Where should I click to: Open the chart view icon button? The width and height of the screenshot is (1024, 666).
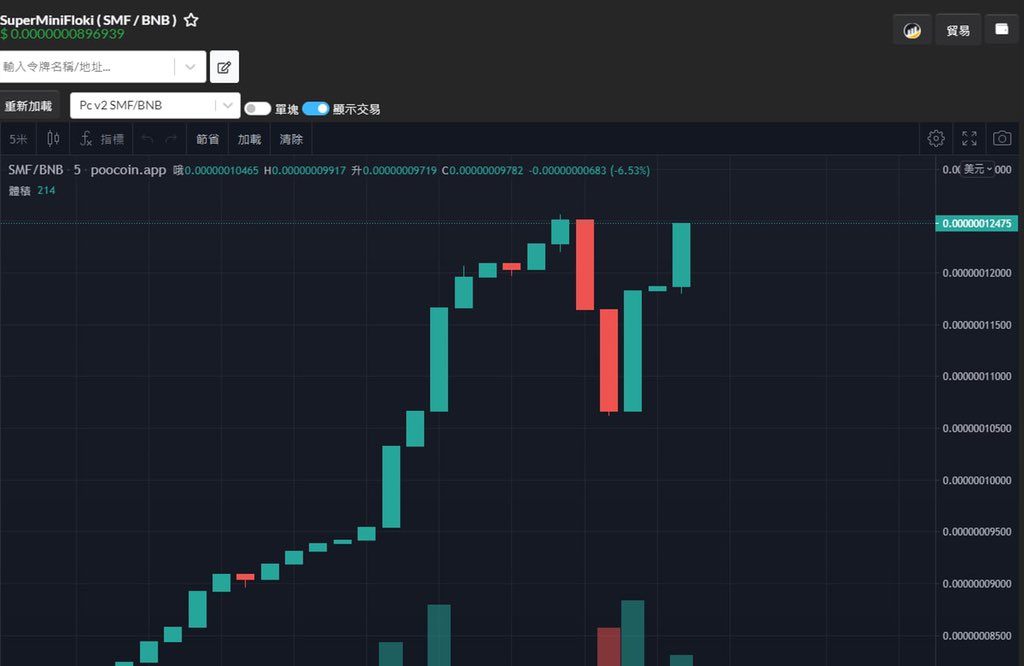click(x=912, y=30)
